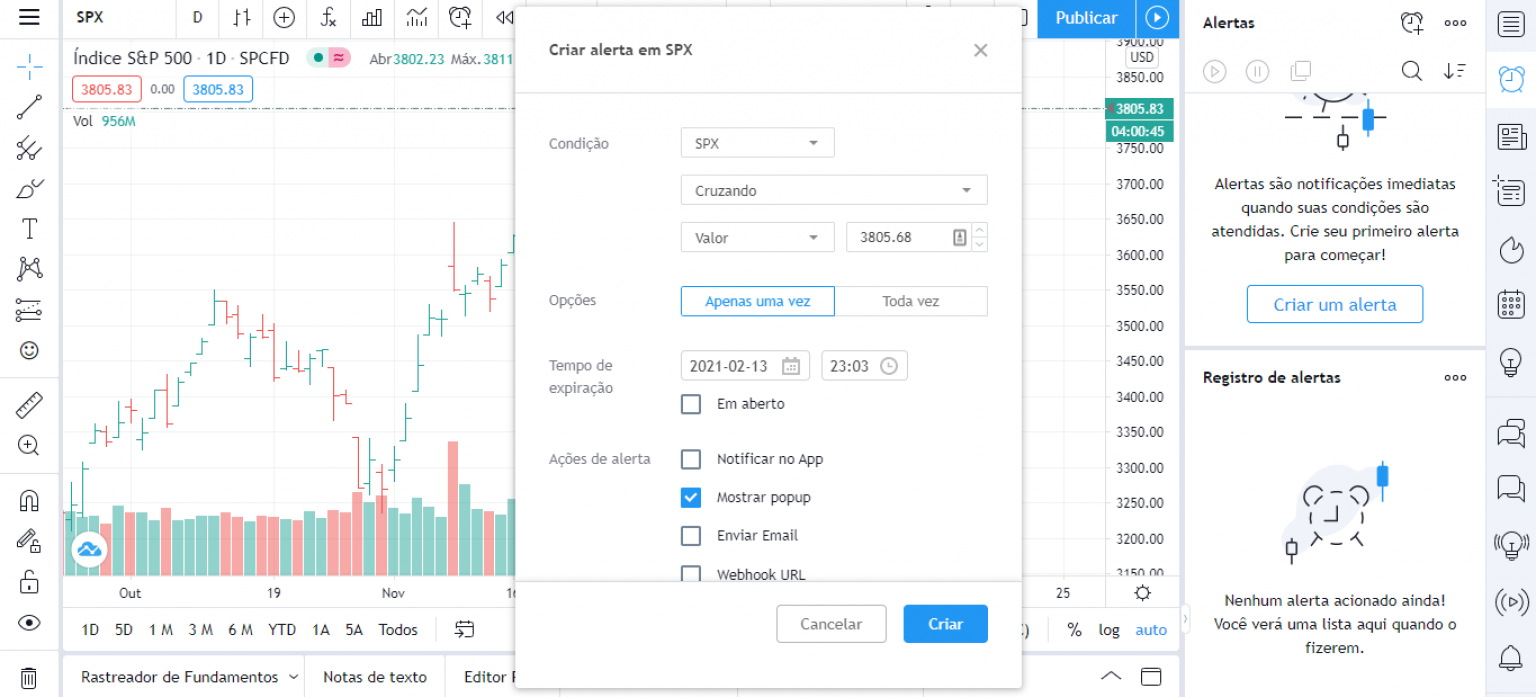Click the Criar button to create alert

[944, 623]
